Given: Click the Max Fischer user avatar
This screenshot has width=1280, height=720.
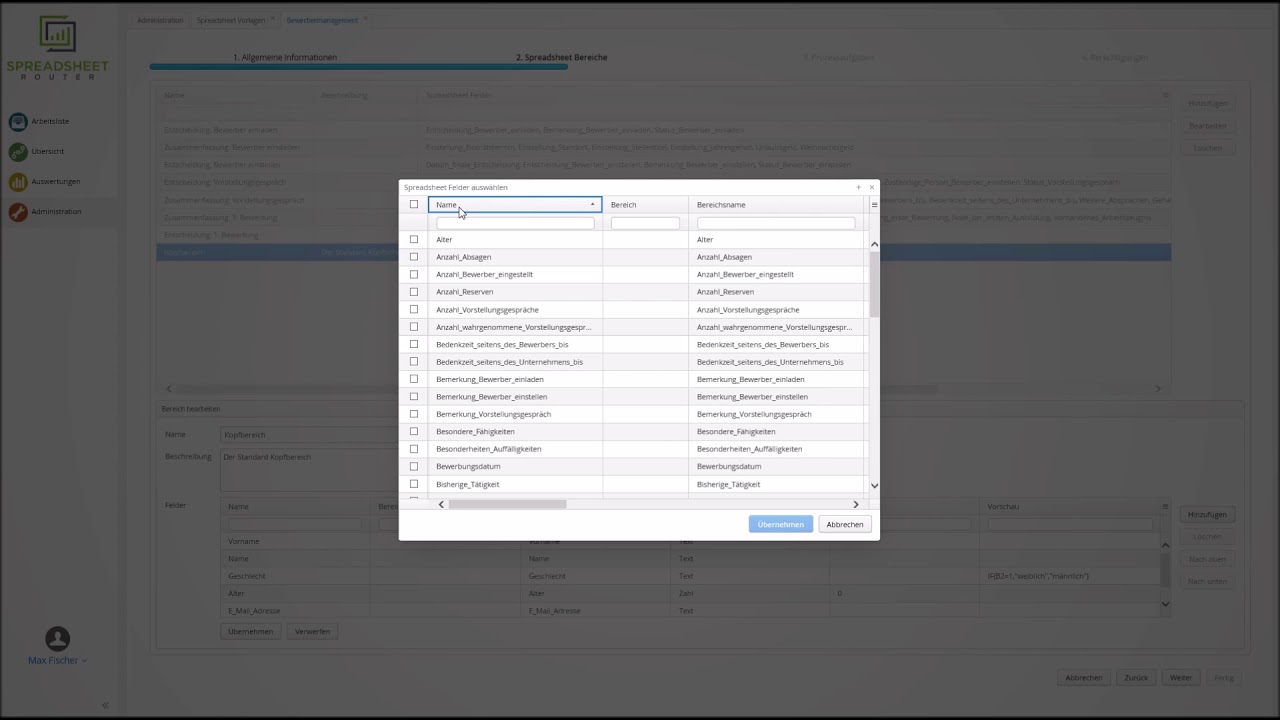Looking at the screenshot, I should click(x=57, y=638).
